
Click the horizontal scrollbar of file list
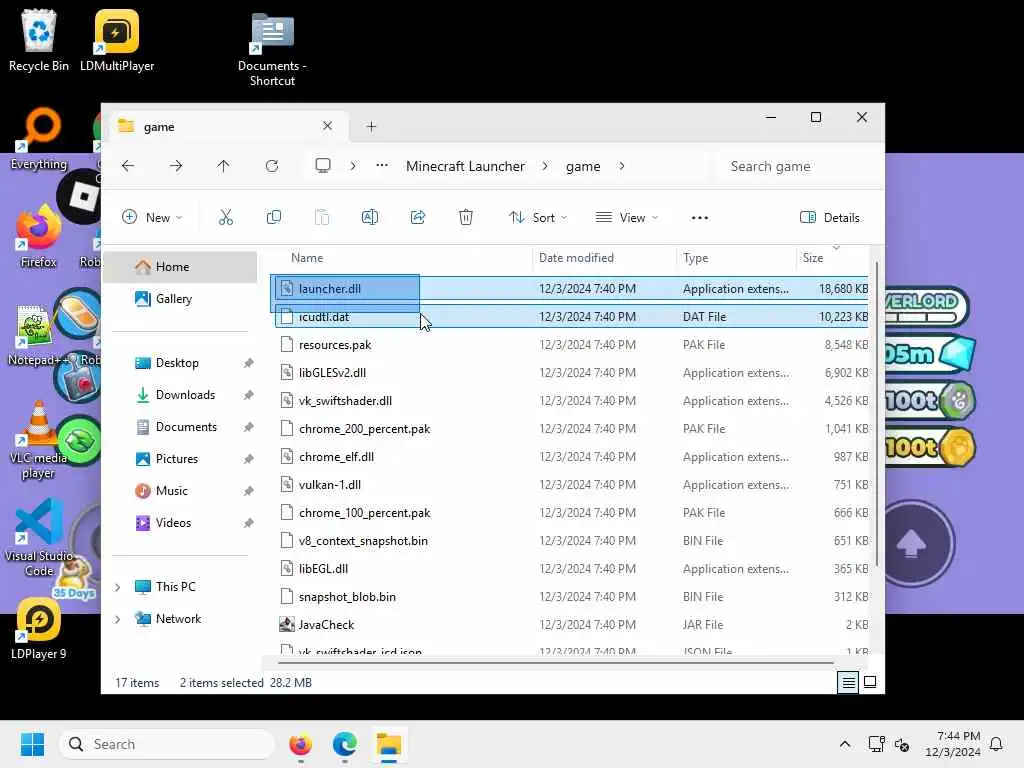pyautogui.click(x=555, y=663)
